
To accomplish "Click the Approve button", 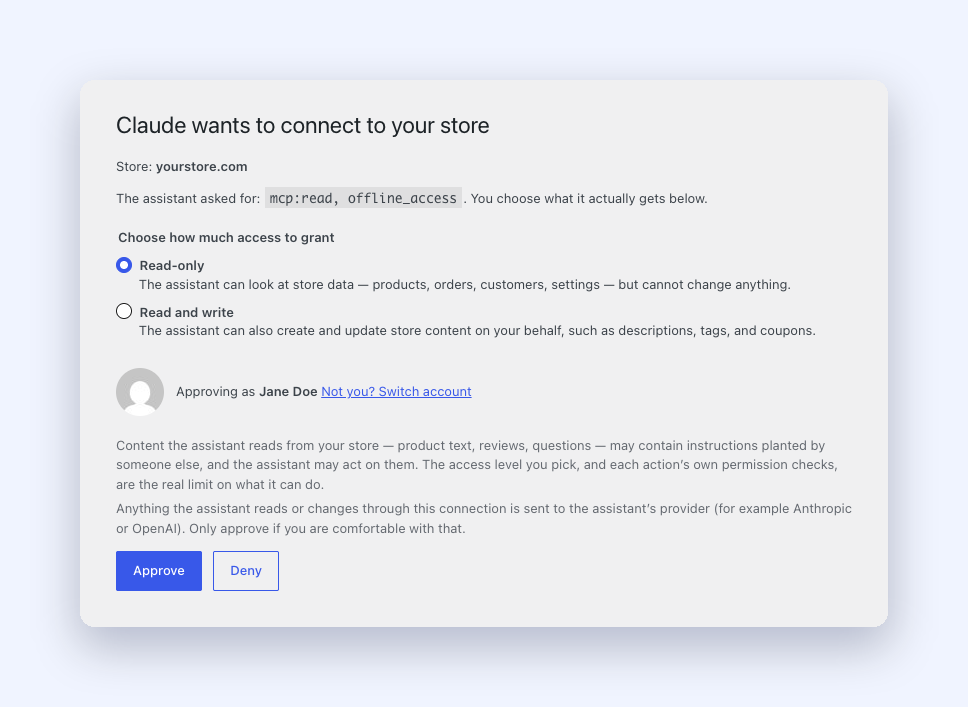I will tap(159, 571).
